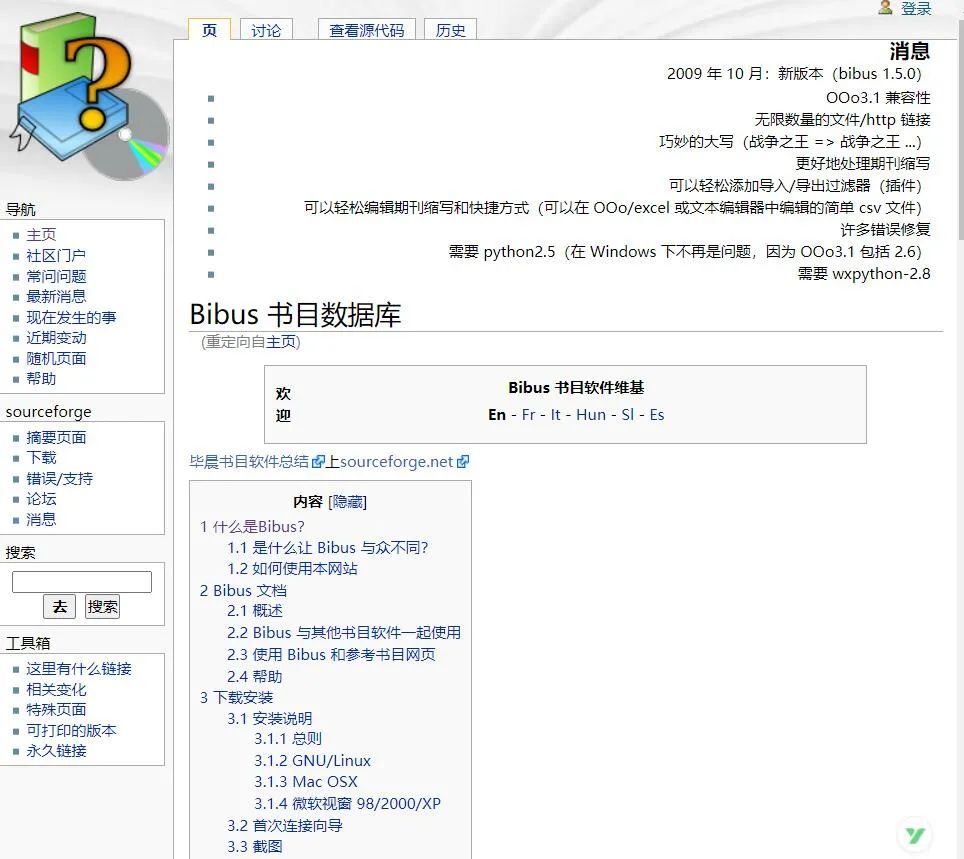Jump to 1 什么是Bibus? section
The image size is (964, 859).
252,527
